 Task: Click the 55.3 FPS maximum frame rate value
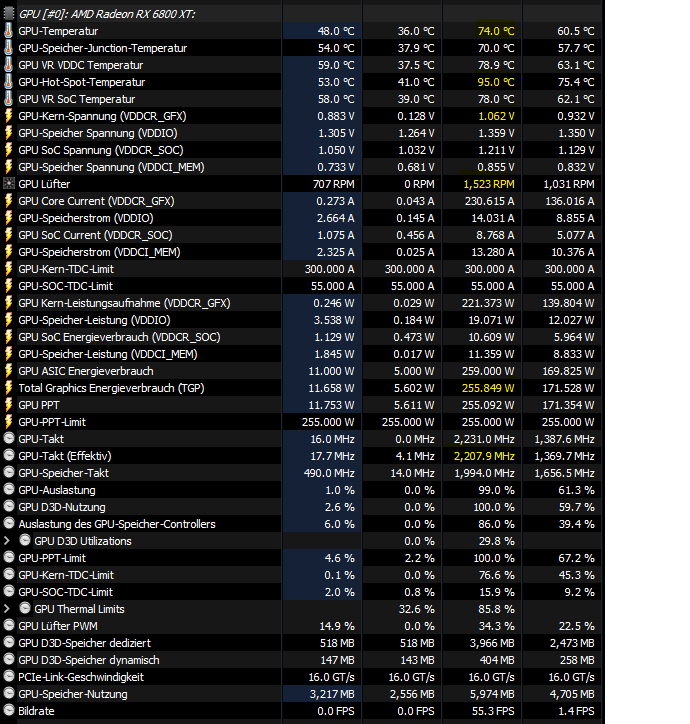[493, 711]
